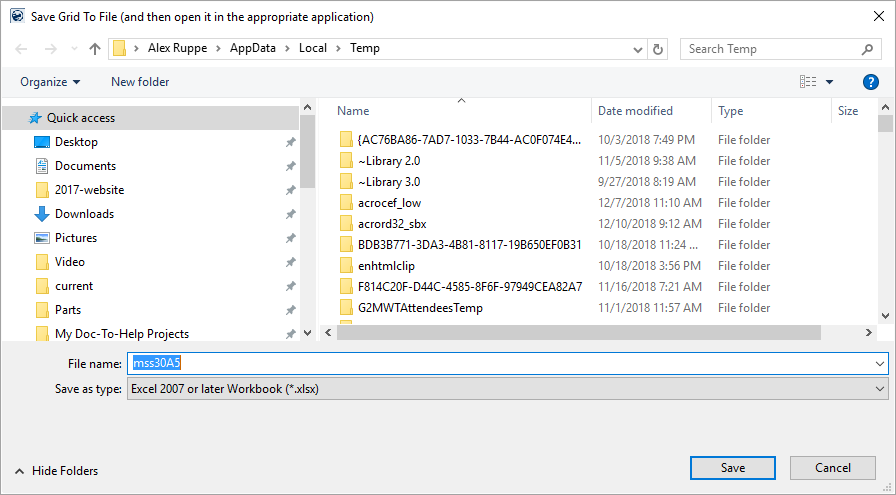896x495 pixels.
Task: Open the Organize menu
Action: (x=50, y=82)
